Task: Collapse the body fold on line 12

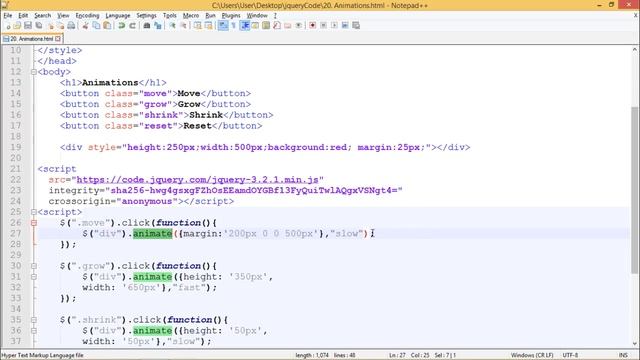Action: tap(34, 72)
